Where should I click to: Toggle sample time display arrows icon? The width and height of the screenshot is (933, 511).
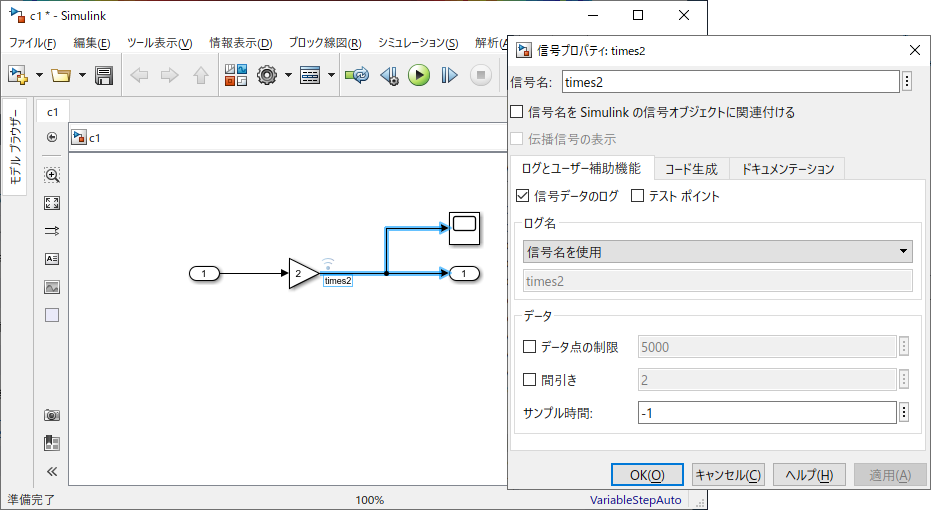tap(52, 231)
